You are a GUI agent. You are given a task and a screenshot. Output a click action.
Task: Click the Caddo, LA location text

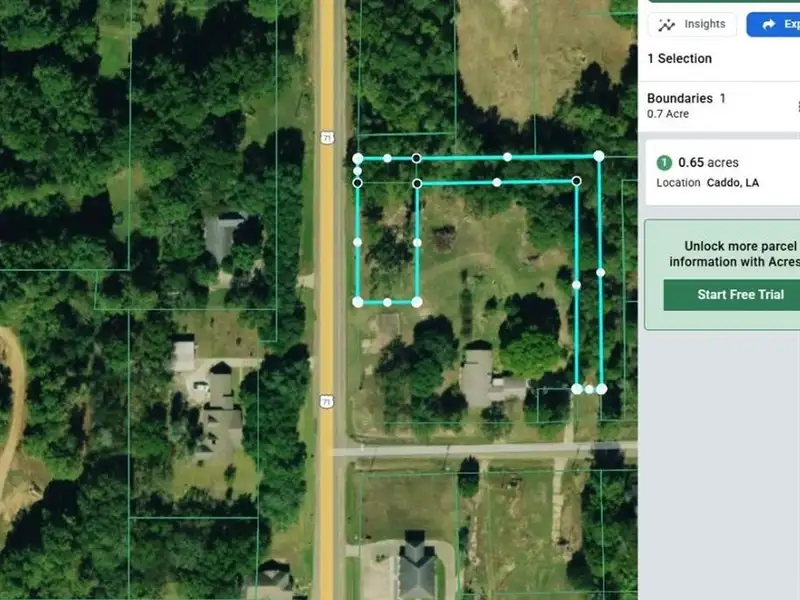tap(733, 183)
